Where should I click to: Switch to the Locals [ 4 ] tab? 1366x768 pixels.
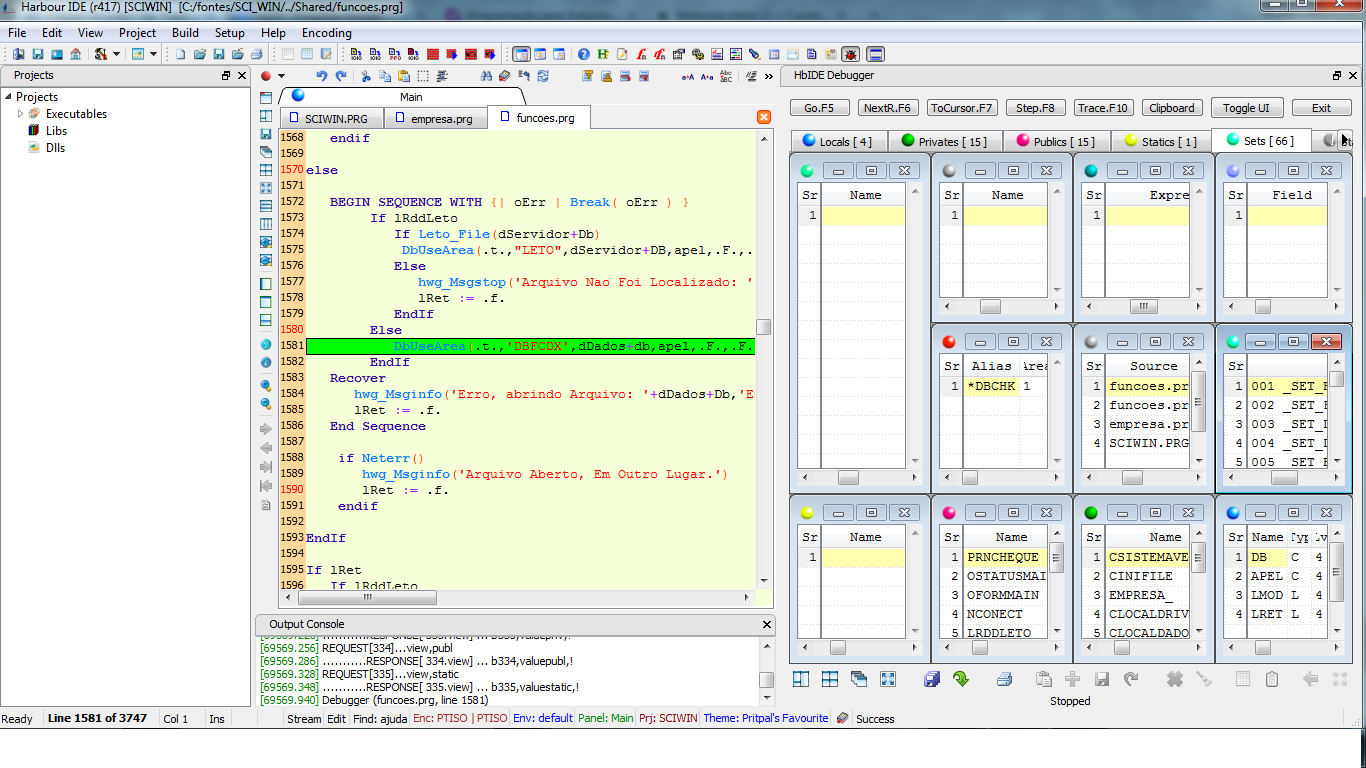[836, 141]
